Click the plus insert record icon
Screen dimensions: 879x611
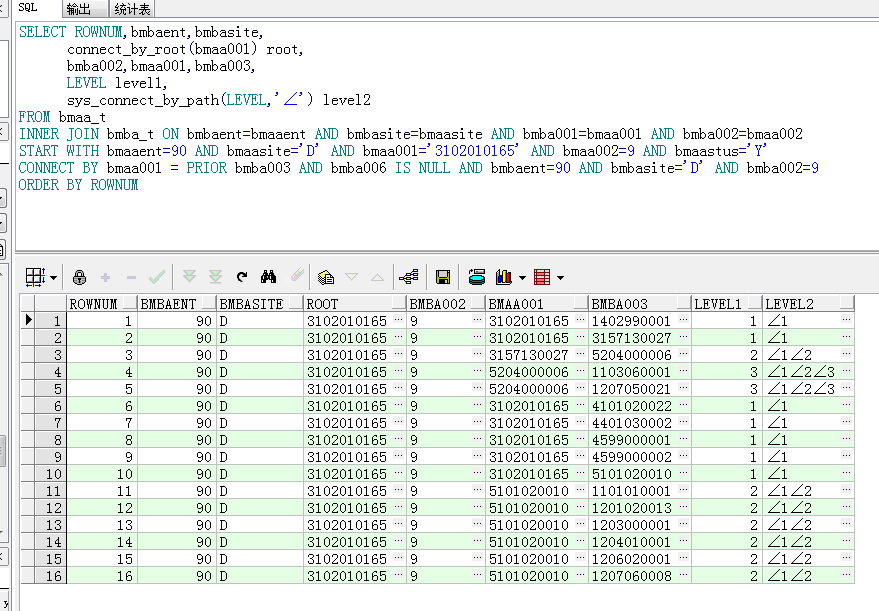[105, 277]
